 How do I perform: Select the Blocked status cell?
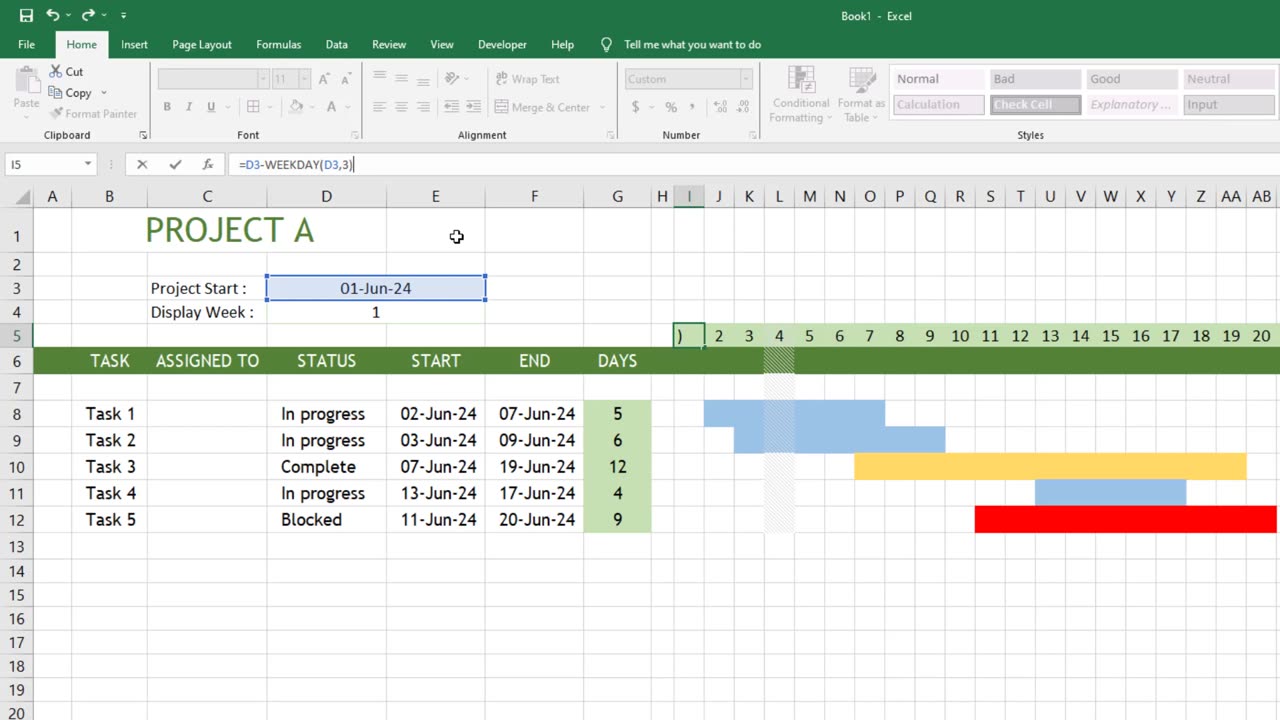click(x=326, y=519)
